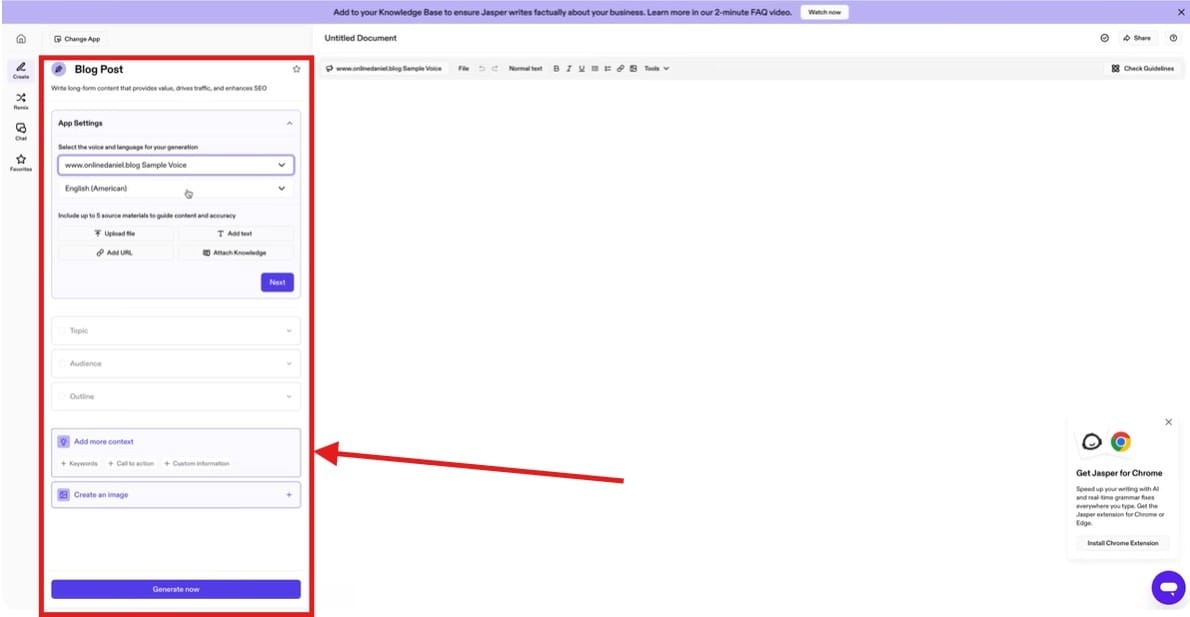Collapse the App Settings section

(288, 122)
